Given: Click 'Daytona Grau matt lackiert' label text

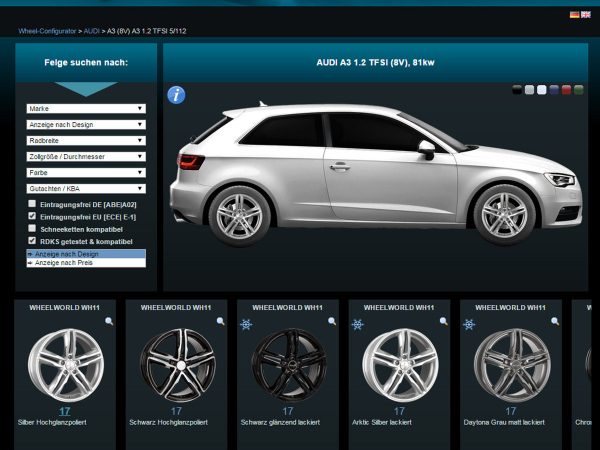Looking at the screenshot, I should 504,422.
